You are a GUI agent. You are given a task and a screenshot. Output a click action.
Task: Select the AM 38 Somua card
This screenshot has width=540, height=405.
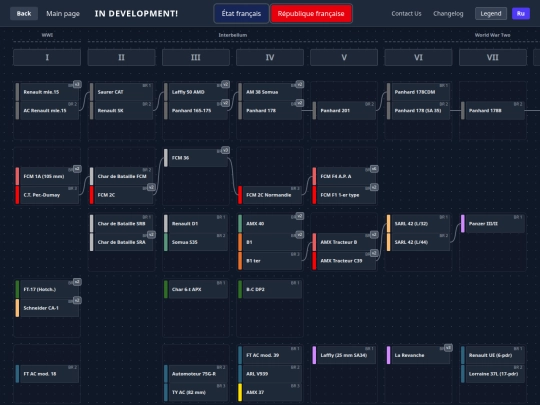tap(270, 92)
